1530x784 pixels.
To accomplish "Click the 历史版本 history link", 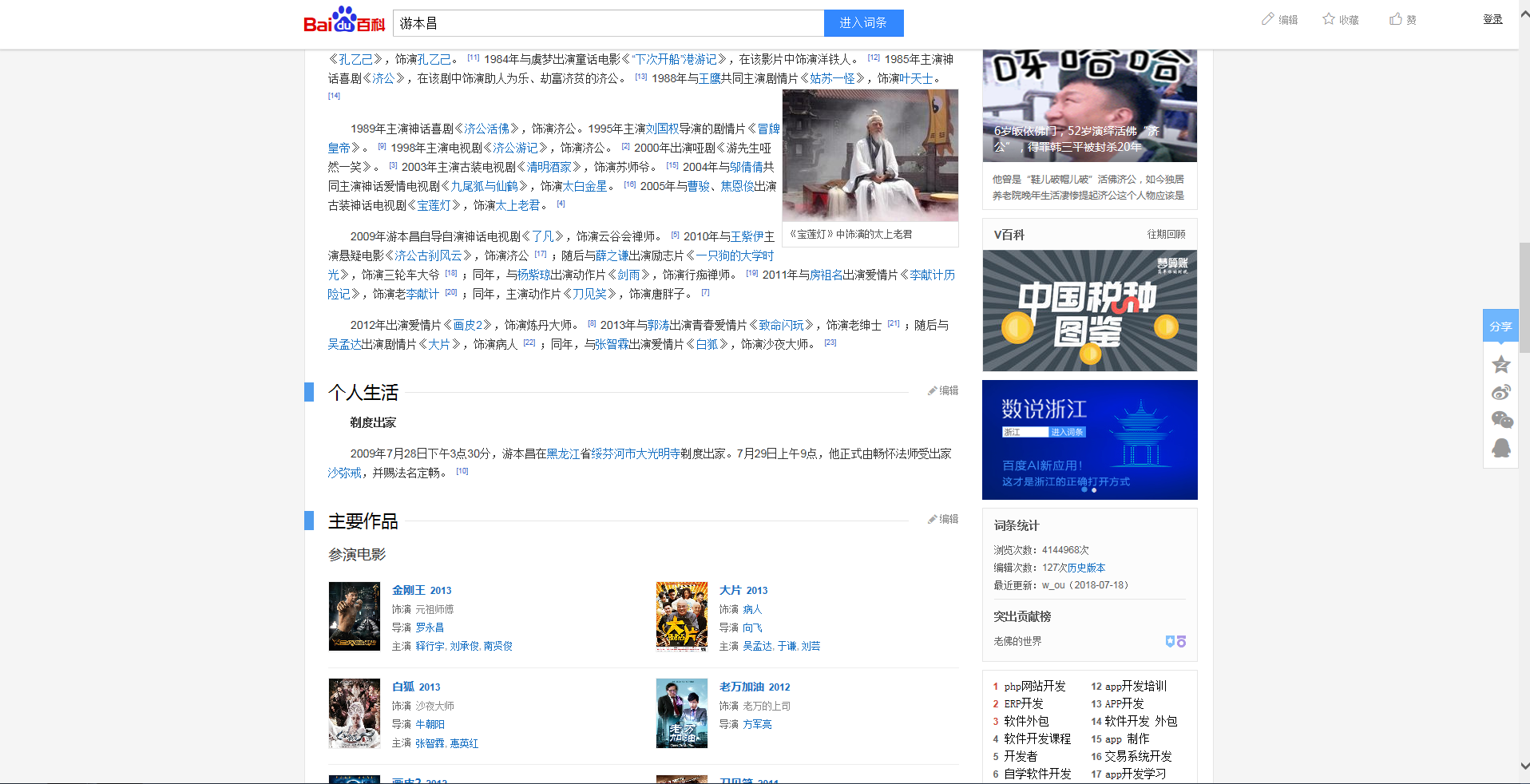I will [x=1086, y=568].
